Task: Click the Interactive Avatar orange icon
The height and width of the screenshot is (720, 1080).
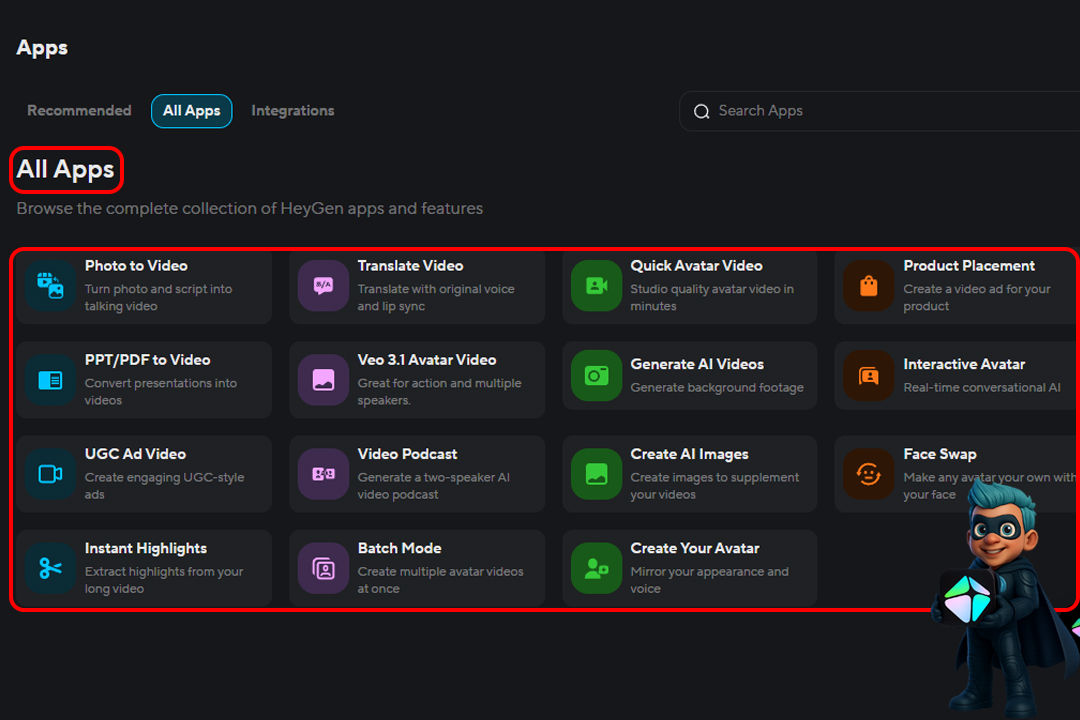Action: click(868, 375)
